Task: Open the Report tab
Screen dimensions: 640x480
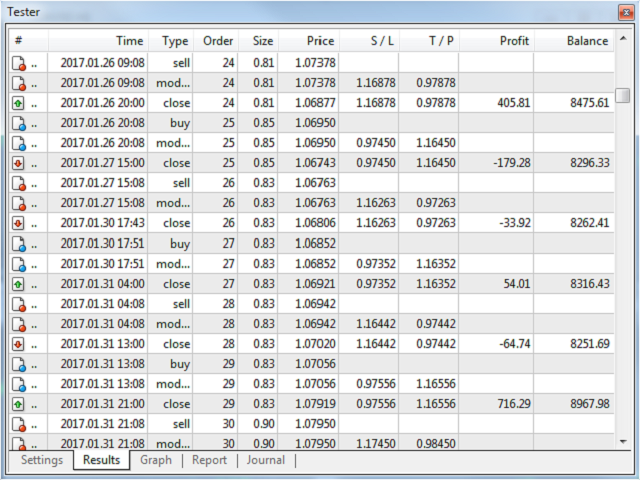Action: click(209, 461)
